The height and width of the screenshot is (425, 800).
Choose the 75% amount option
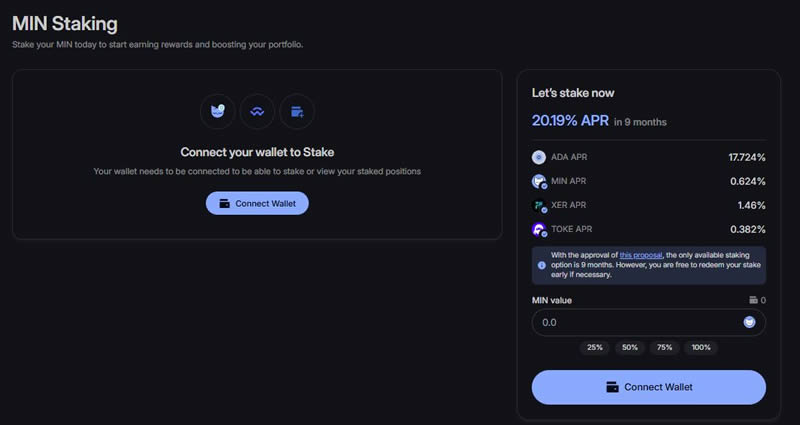point(664,347)
